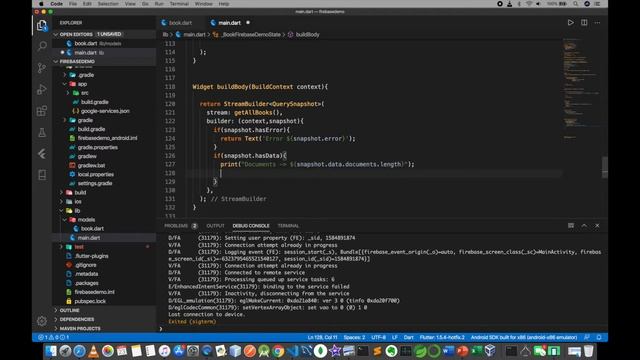Show errors and warnings from status bar
The image size is (640, 360).
coord(53,338)
